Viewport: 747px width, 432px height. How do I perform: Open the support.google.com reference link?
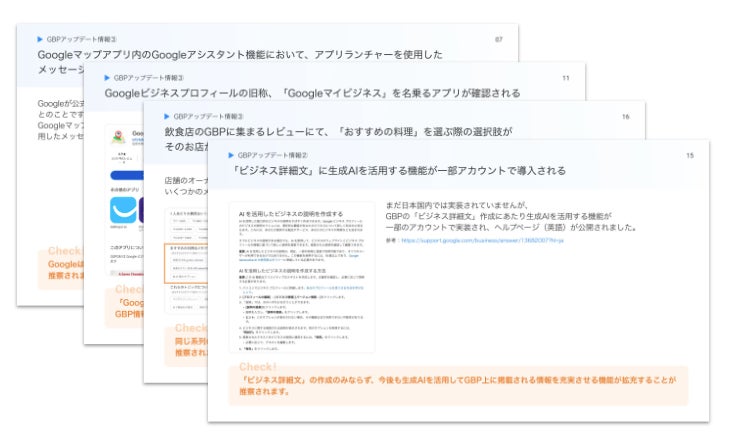click(x=482, y=241)
